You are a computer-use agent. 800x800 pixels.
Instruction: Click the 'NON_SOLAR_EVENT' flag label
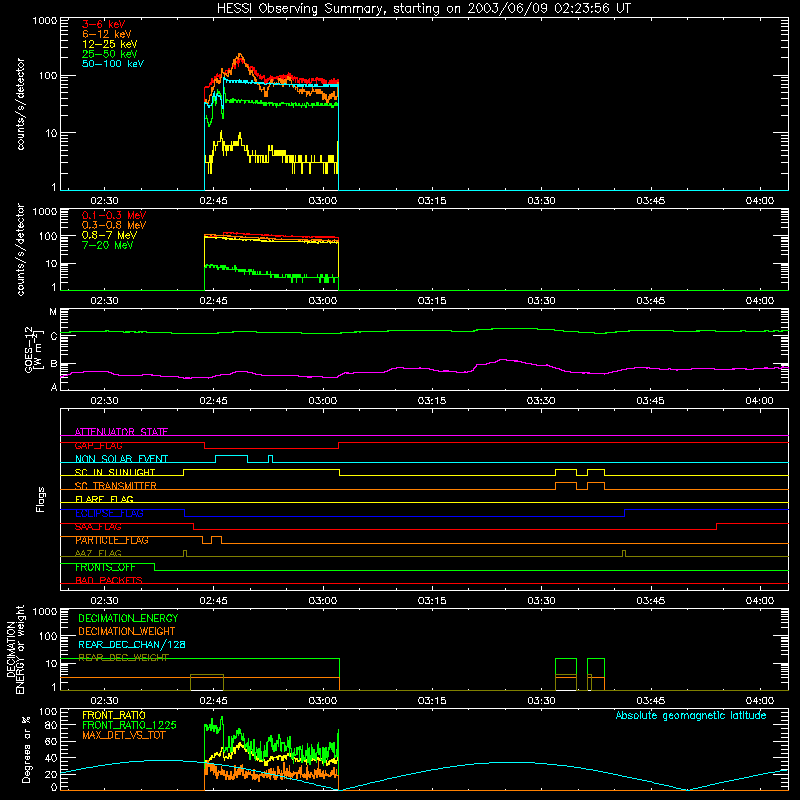pos(121,459)
